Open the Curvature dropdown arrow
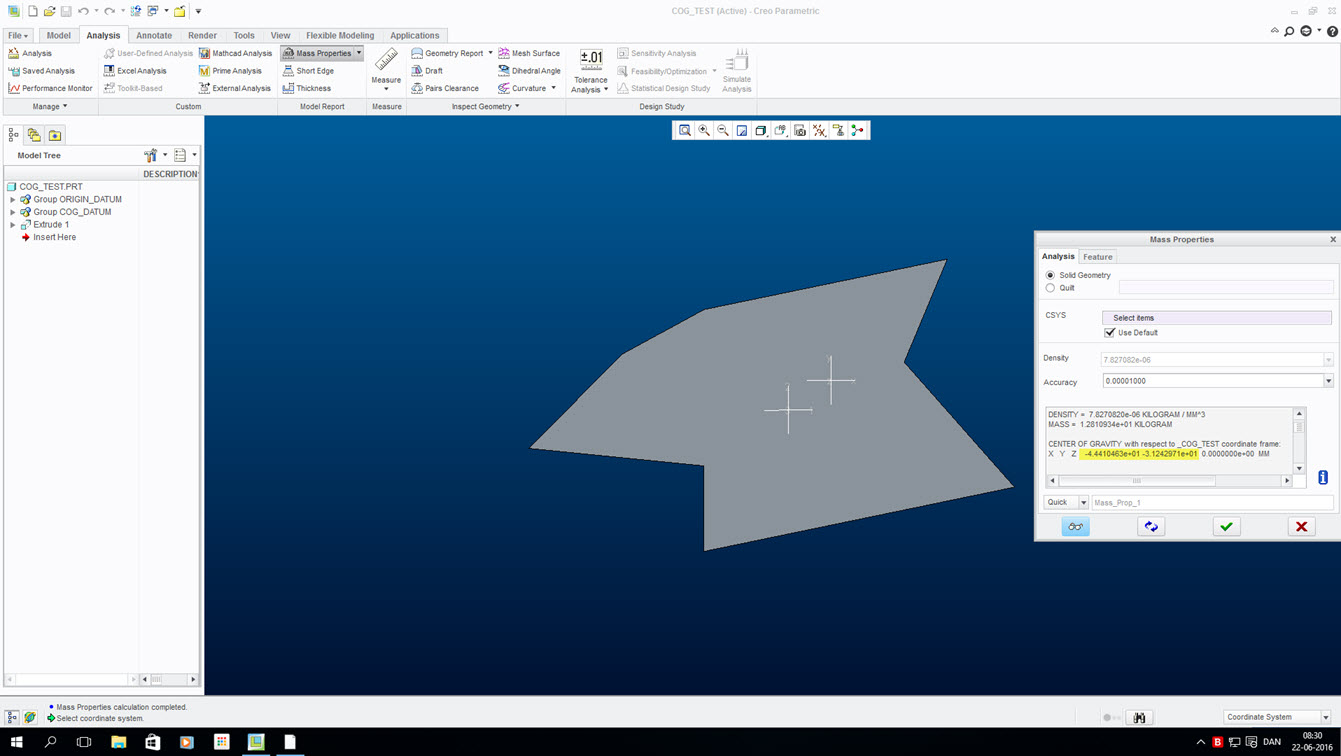 pos(553,88)
